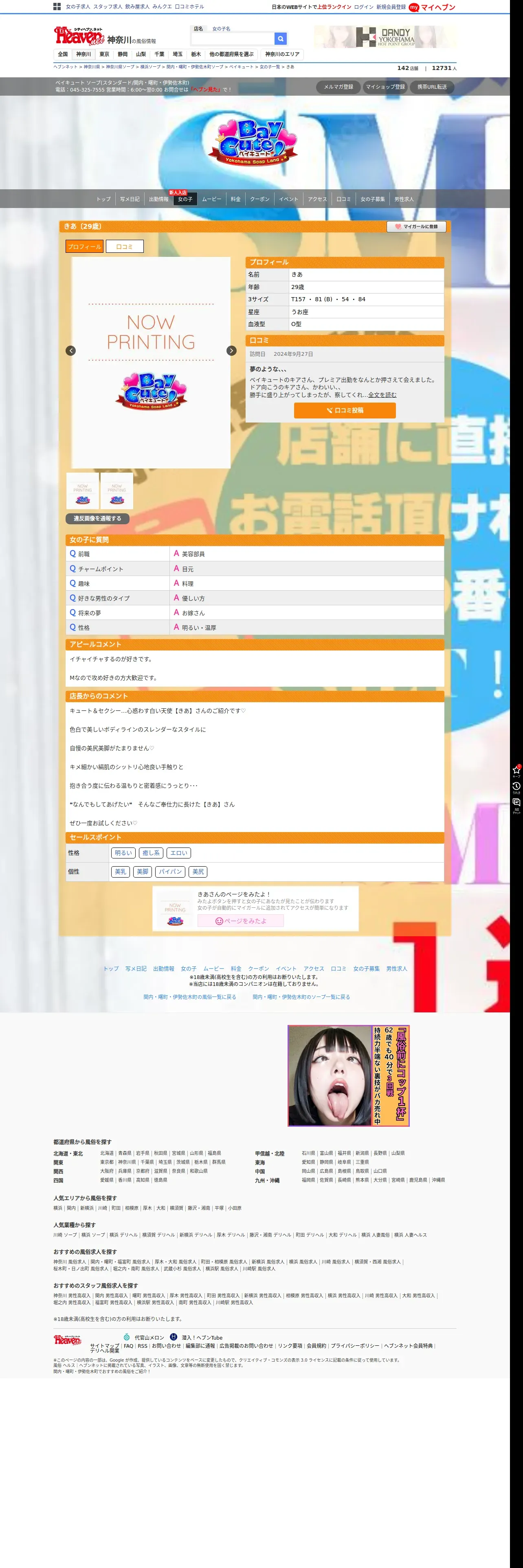The height and width of the screenshot is (1568, 523).
Task: Click 女の子一覧 in breadcrumb
Action: 270,67
